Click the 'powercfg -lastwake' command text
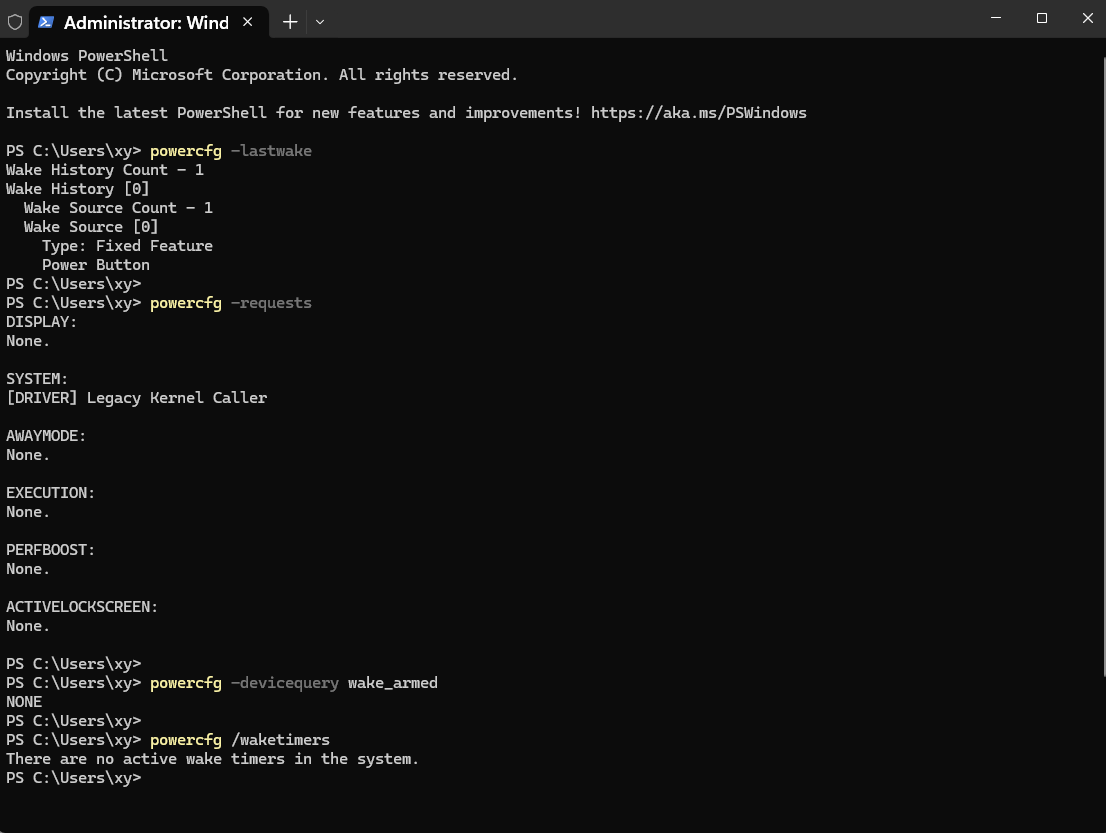This screenshot has height=833, width=1106. click(231, 151)
